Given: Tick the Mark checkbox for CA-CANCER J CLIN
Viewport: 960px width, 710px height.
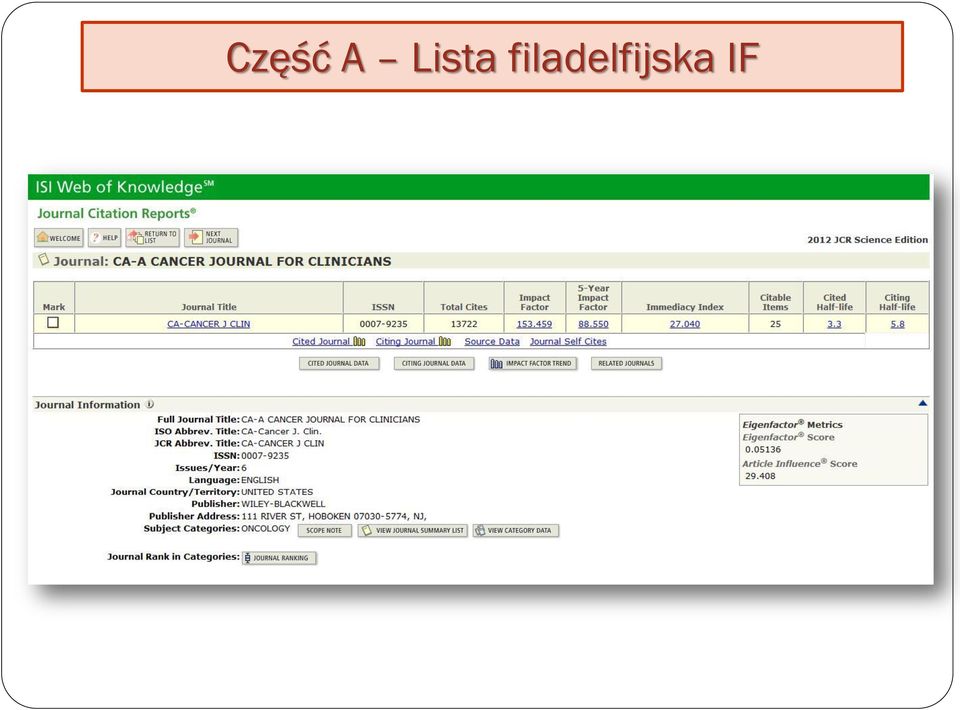Looking at the screenshot, I should (x=53, y=323).
